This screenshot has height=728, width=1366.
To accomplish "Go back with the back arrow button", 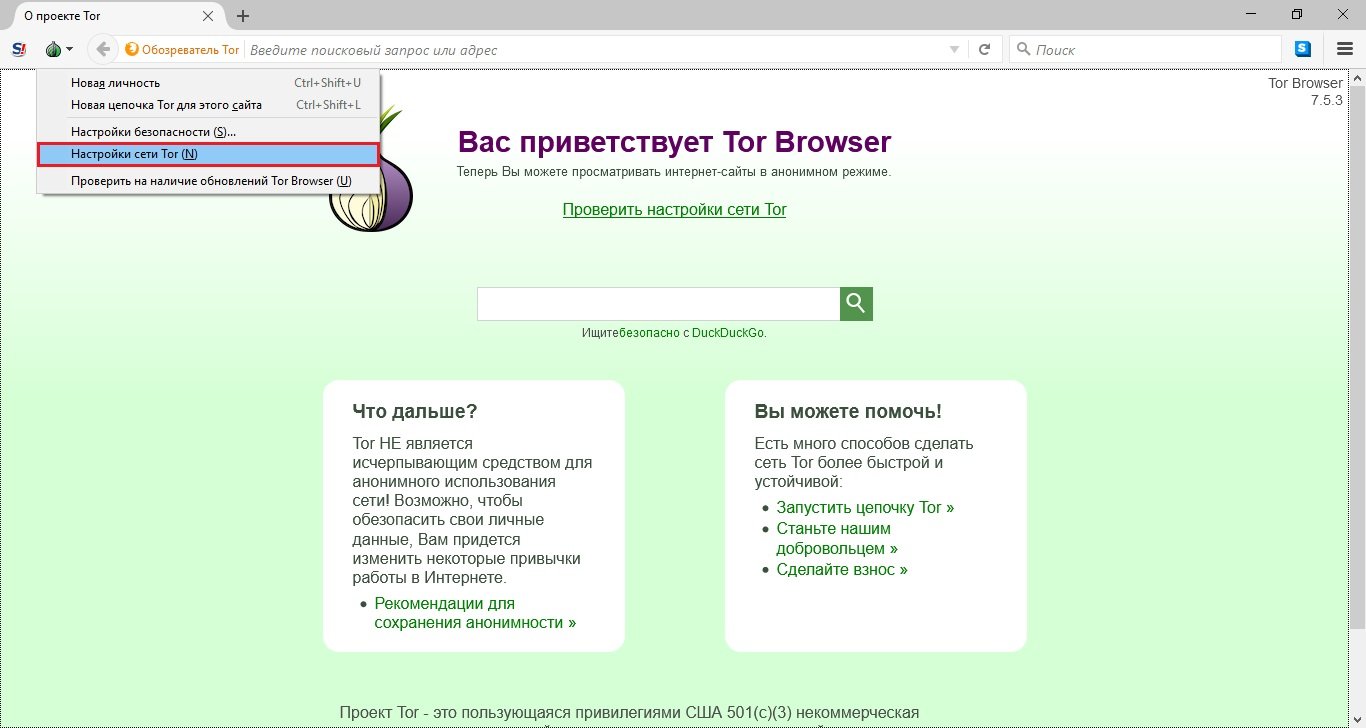I will (103, 49).
